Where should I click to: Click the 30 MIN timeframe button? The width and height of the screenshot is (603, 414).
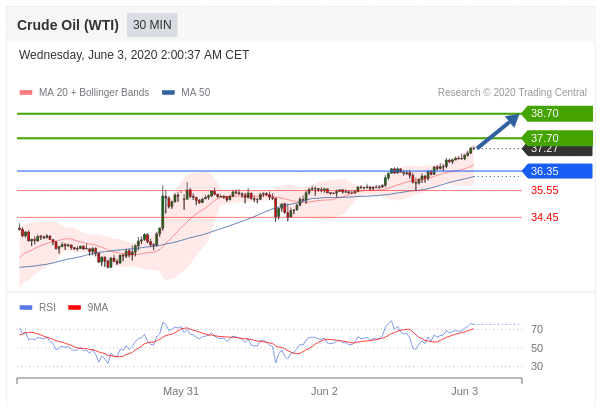(152, 25)
